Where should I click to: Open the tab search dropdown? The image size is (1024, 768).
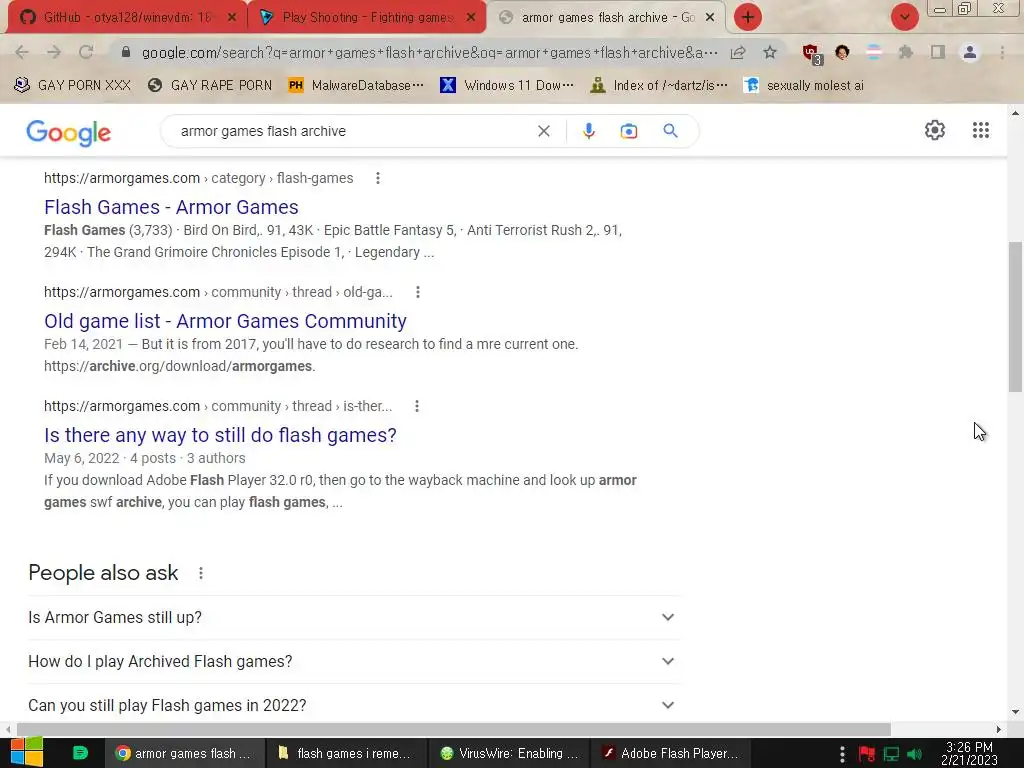point(904,17)
